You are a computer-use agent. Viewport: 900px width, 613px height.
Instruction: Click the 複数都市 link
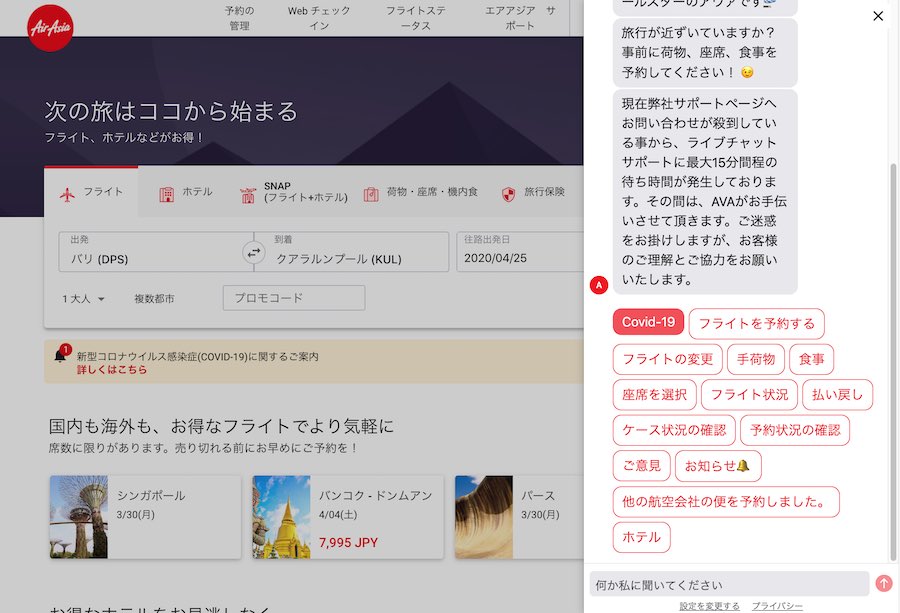click(154, 298)
